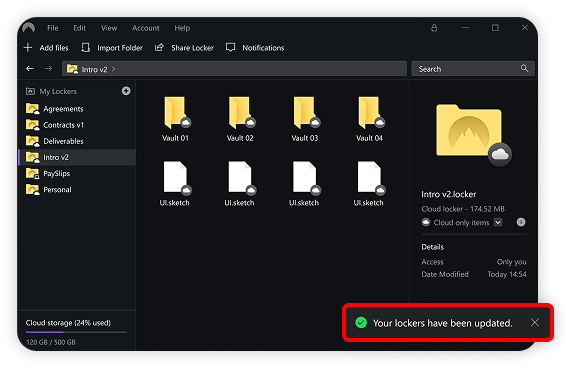Select the UI.sketch file below Vault 02

[x=240, y=184]
